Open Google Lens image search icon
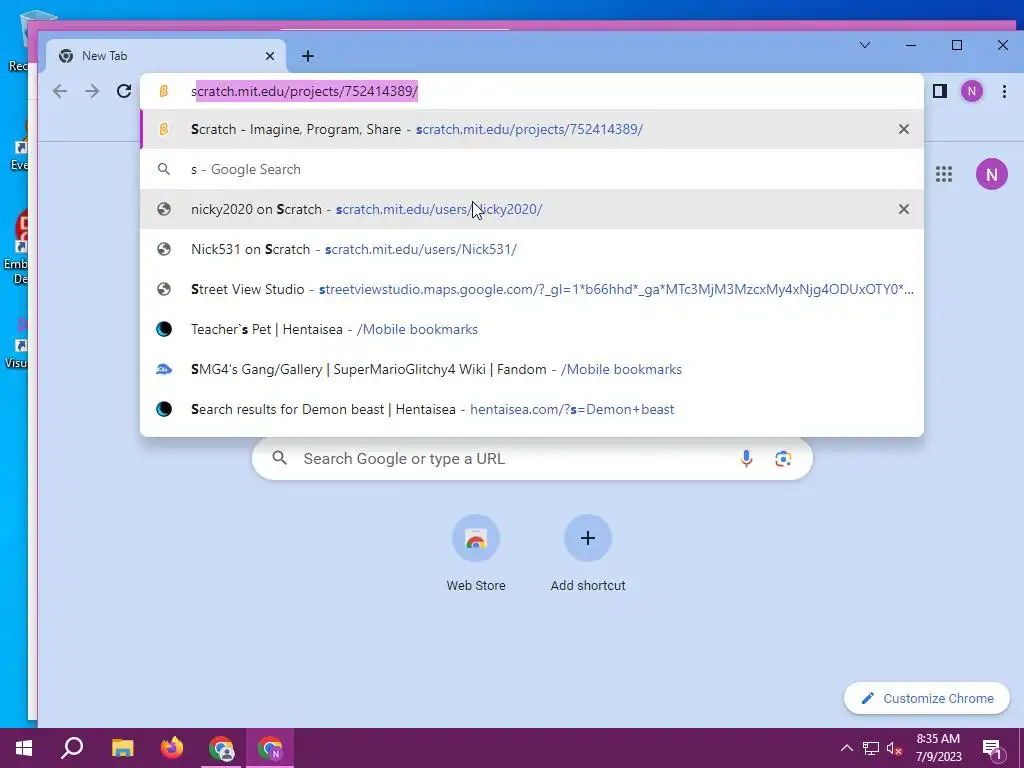Screen dimensions: 1024x768 pyautogui.click(x=783, y=458)
